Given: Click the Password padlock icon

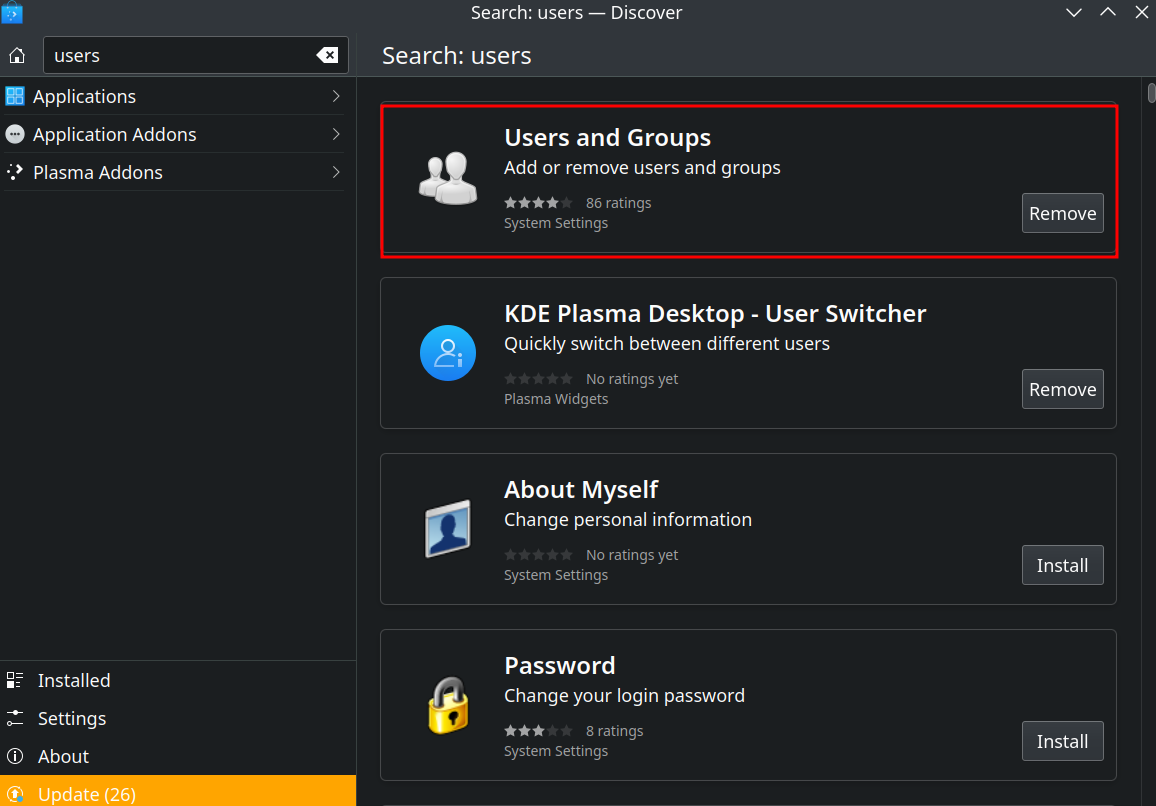Looking at the screenshot, I should pyautogui.click(x=448, y=705).
